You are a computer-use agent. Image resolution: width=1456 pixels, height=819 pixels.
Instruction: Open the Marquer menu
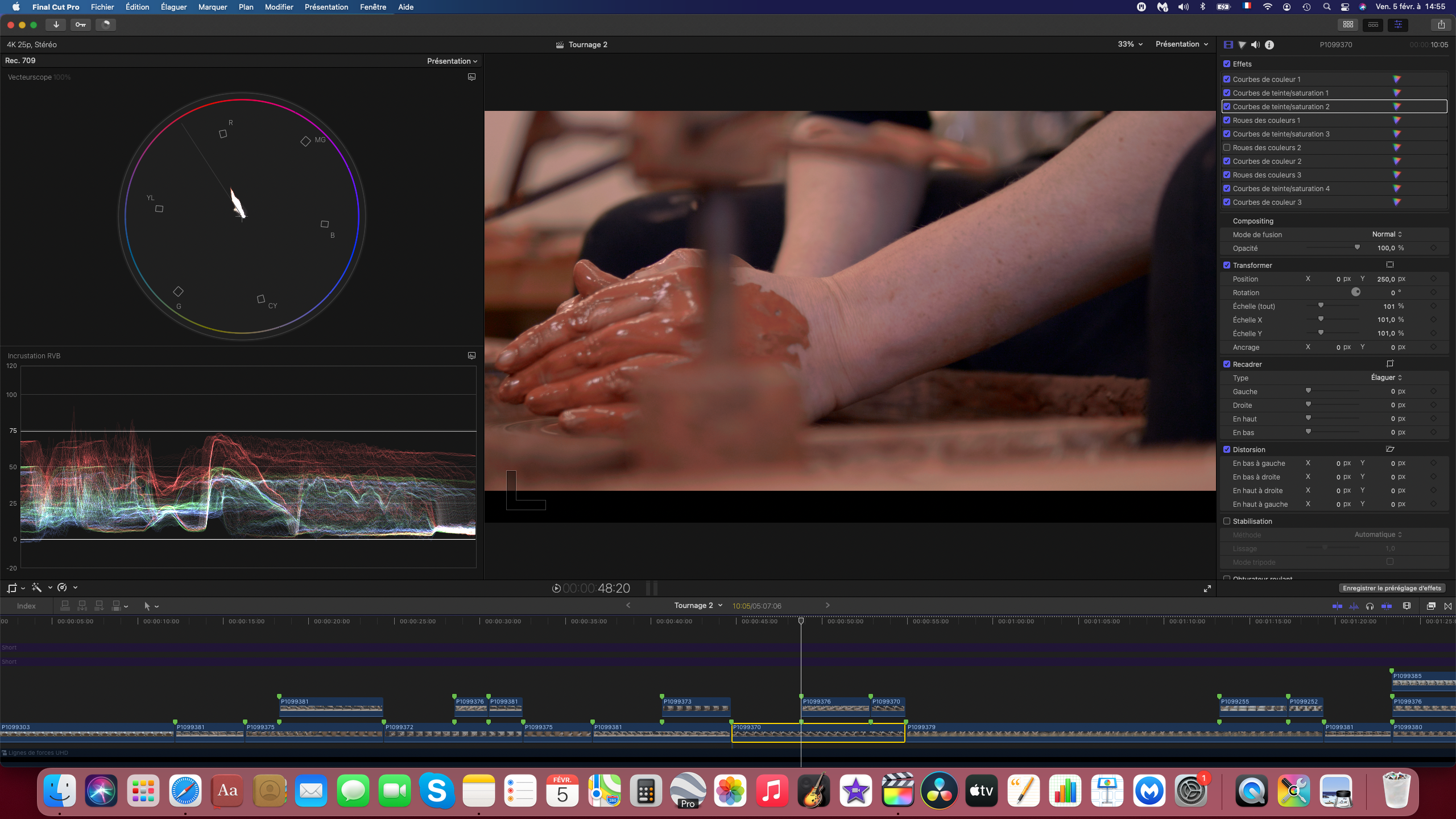(213, 7)
